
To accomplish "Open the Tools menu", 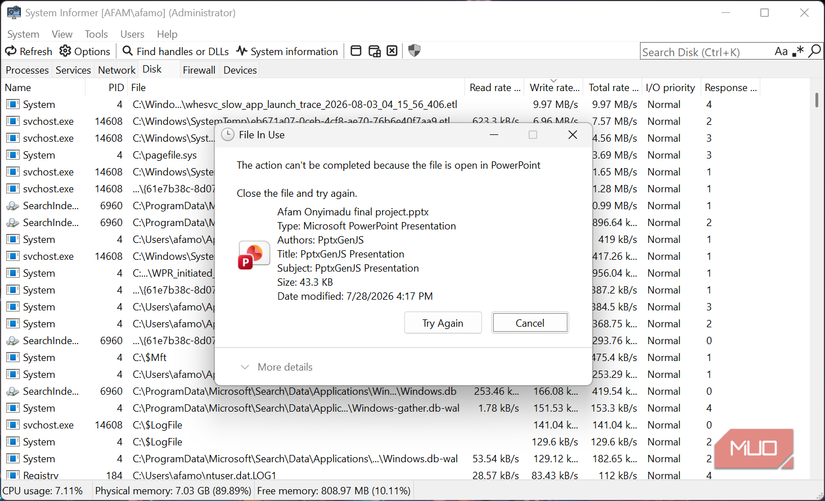I will pos(96,34).
